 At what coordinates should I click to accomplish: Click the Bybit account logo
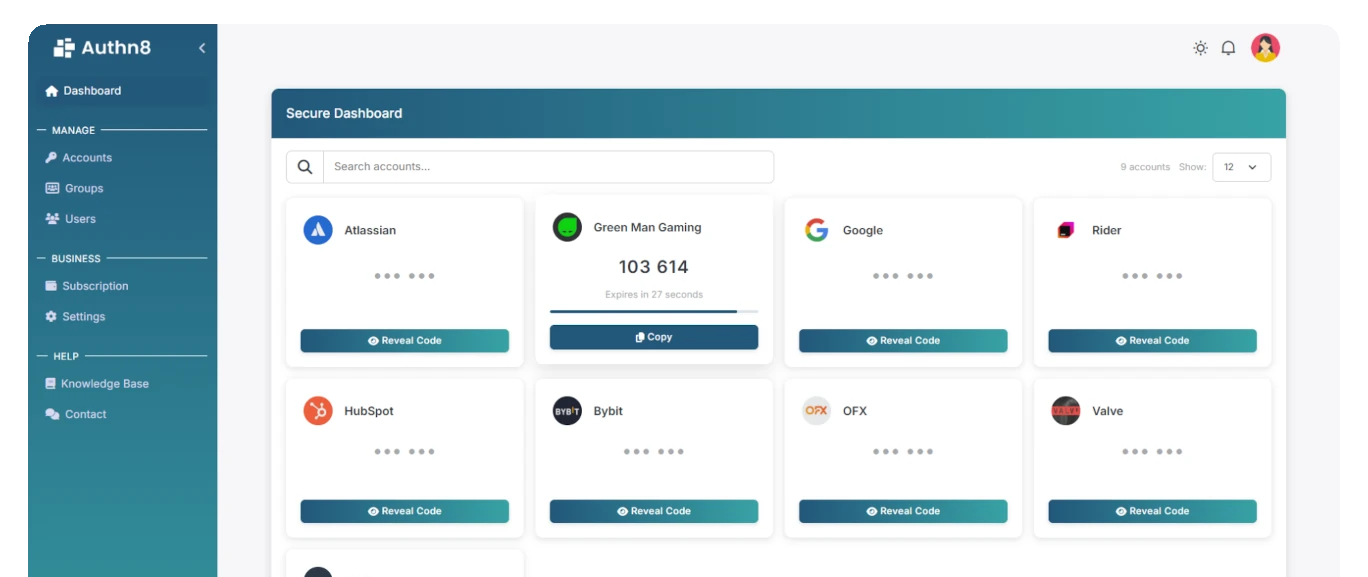[565, 409]
